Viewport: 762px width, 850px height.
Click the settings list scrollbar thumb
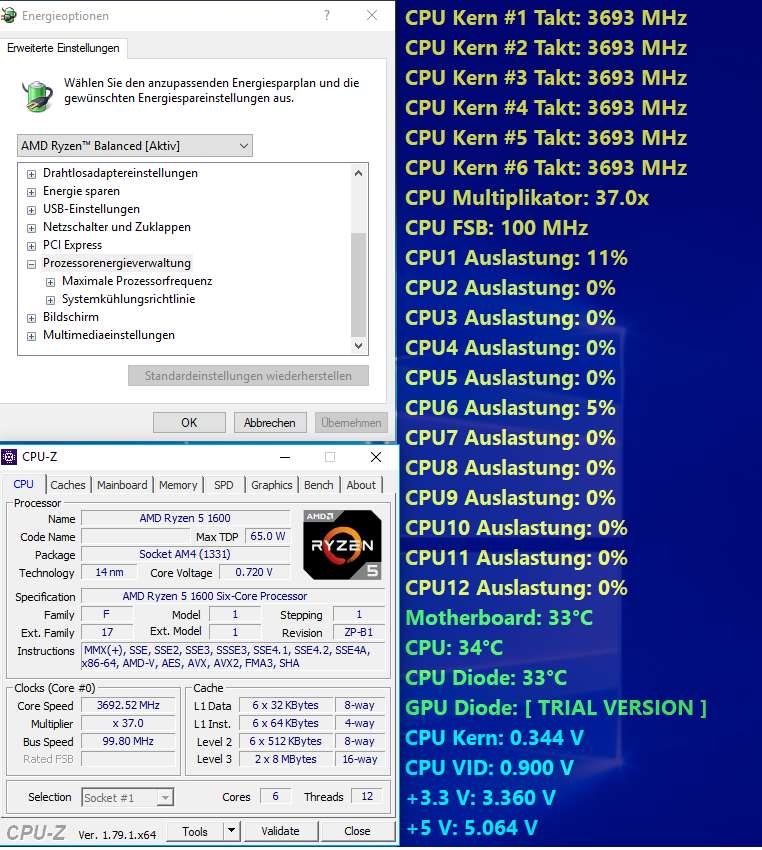click(358, 285)
